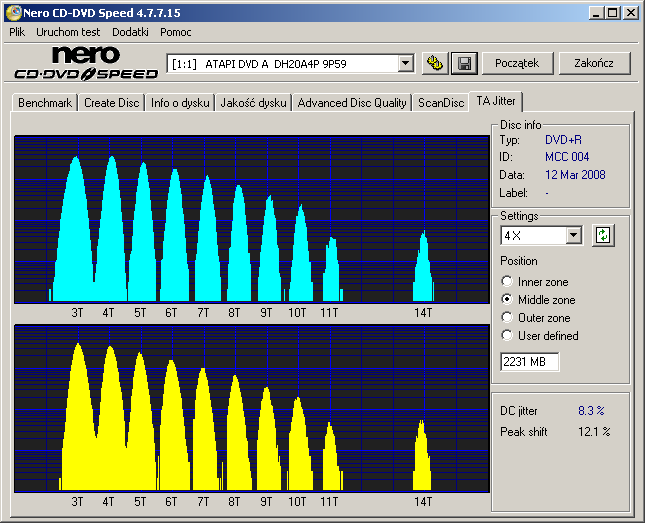Click the MCC 004 disc ID value
This screenshot has height=523, width=645.
tap(567, 157)
